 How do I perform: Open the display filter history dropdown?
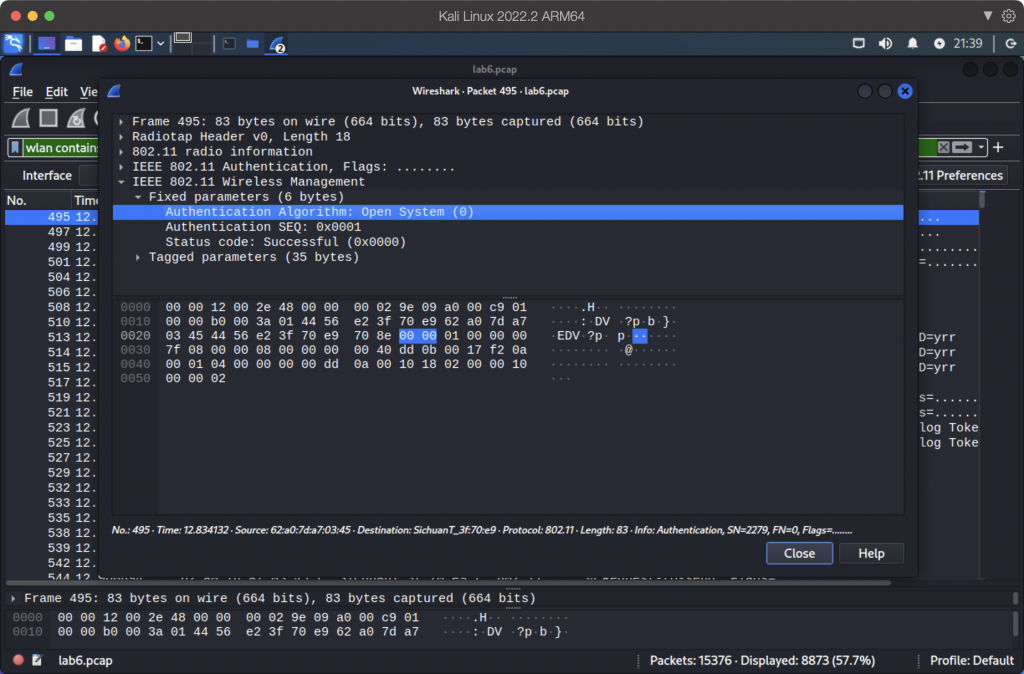981,148
